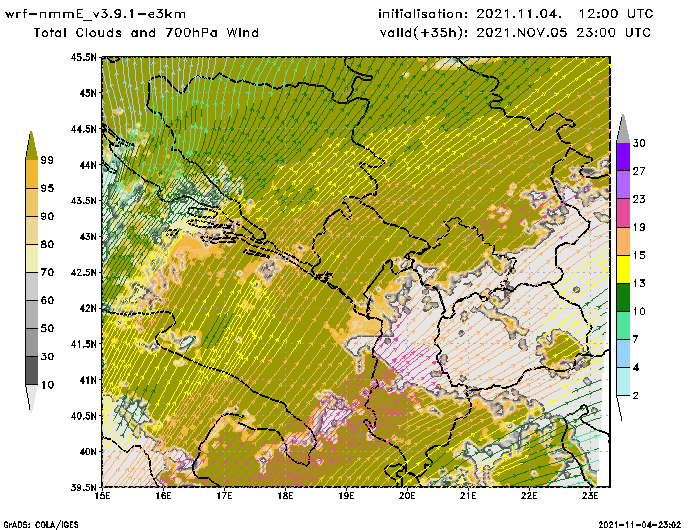The width and height of the screenshot is (700, 530).
Task: Click the gray swatch between 30 and 50
Action: coord(32,342)
